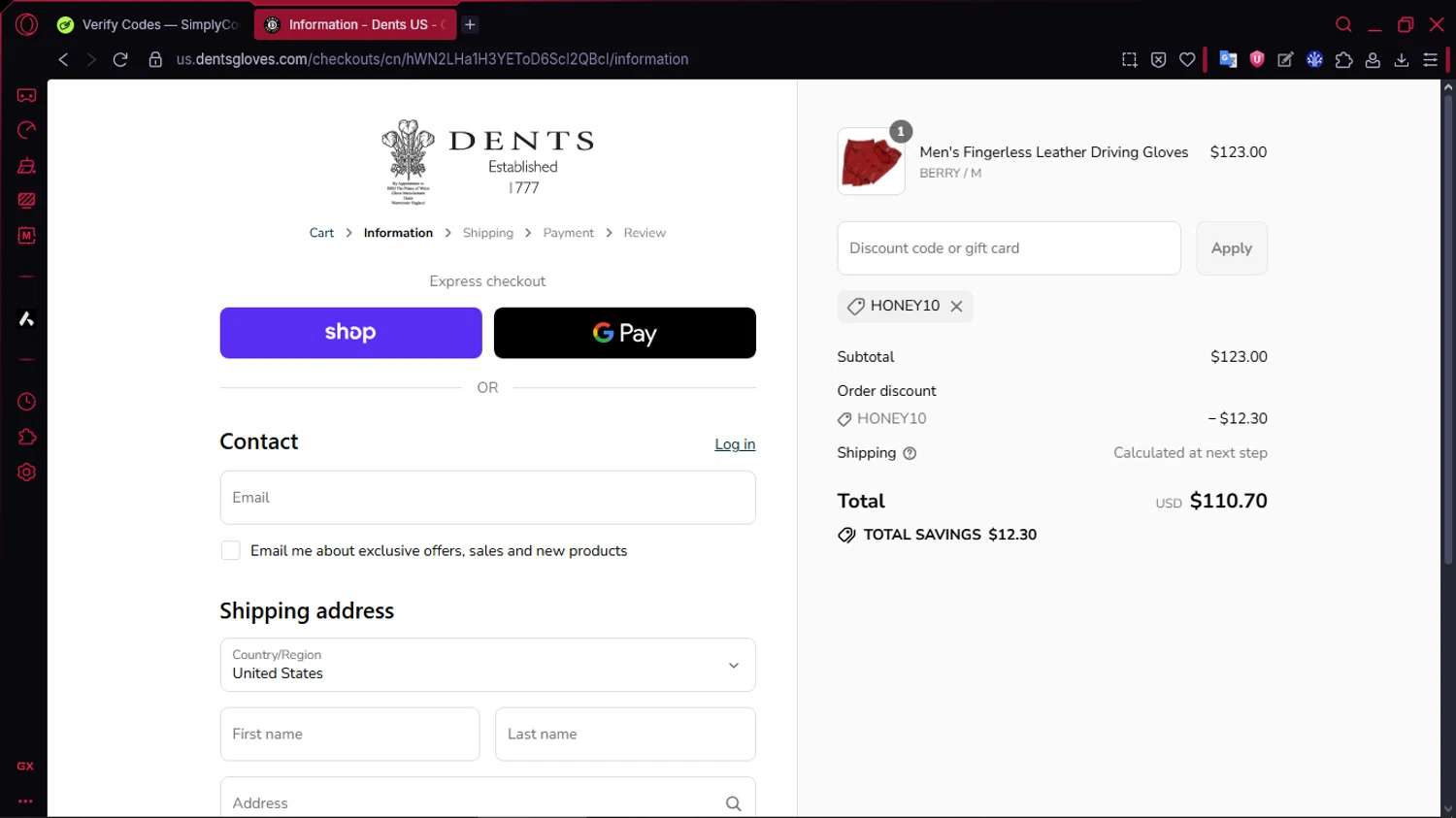Open the Aria AI sidebar icon

coord(26,319)
